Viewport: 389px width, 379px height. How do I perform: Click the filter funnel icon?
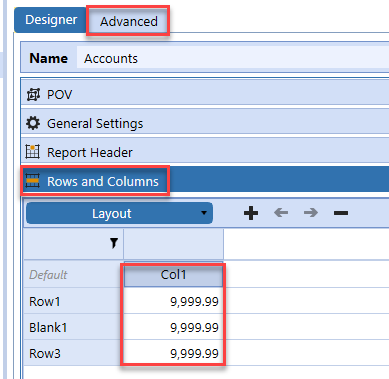coord(114,243)
